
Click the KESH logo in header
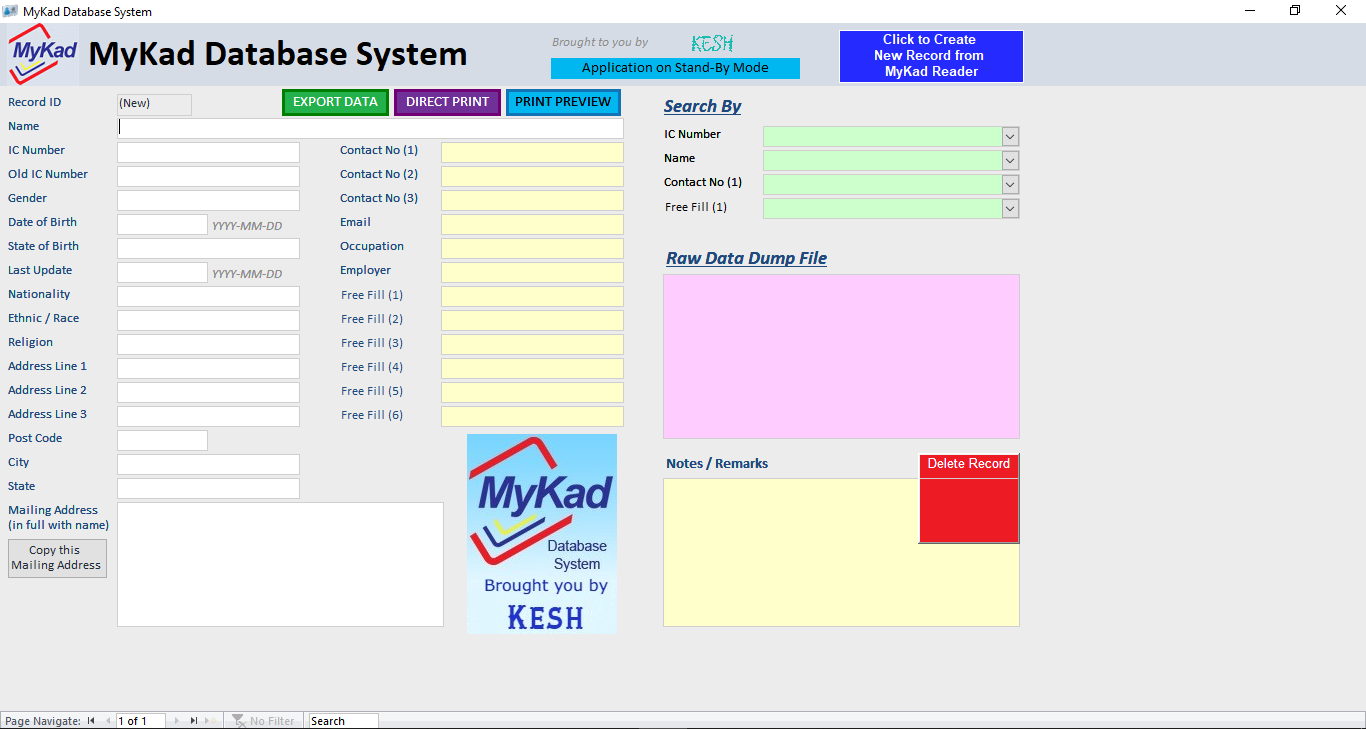(713, 44)
